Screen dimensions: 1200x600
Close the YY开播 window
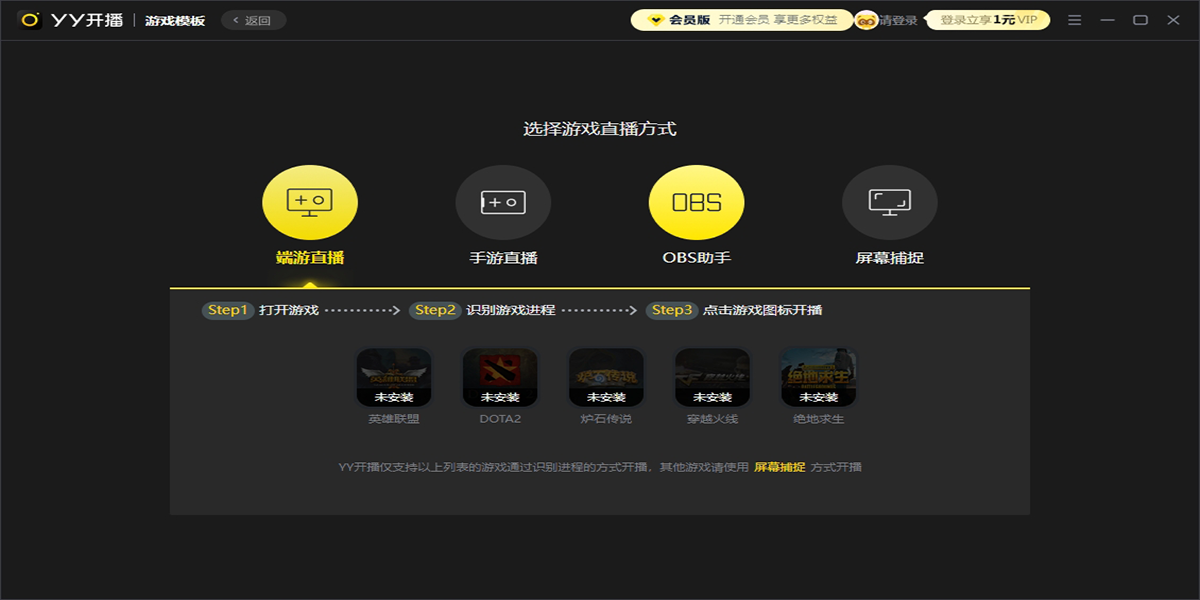click(1172, 20)
